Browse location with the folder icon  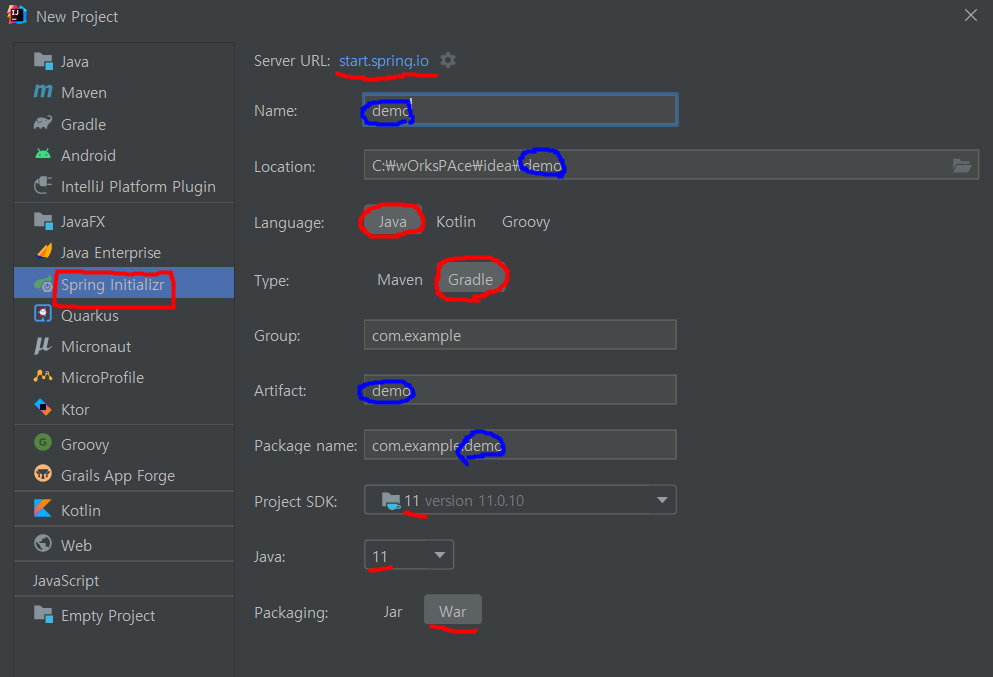click(962, 166)
